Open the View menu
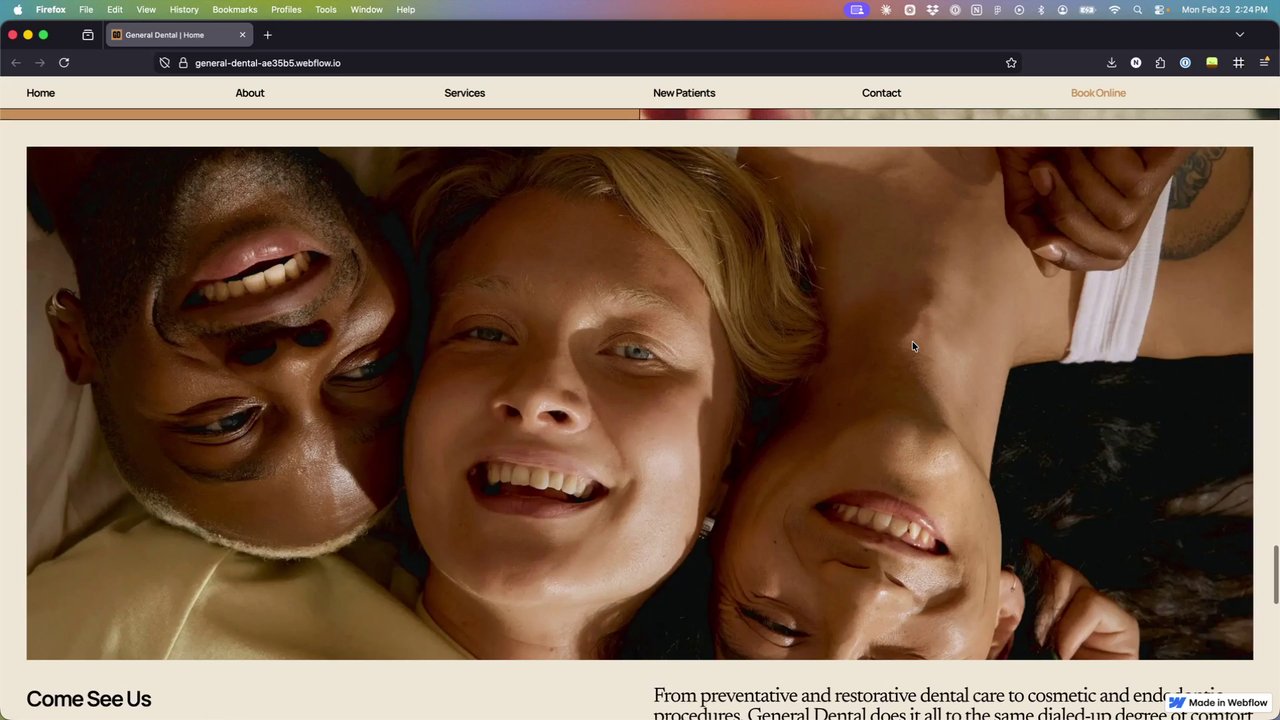 click(x=146, y=9)
